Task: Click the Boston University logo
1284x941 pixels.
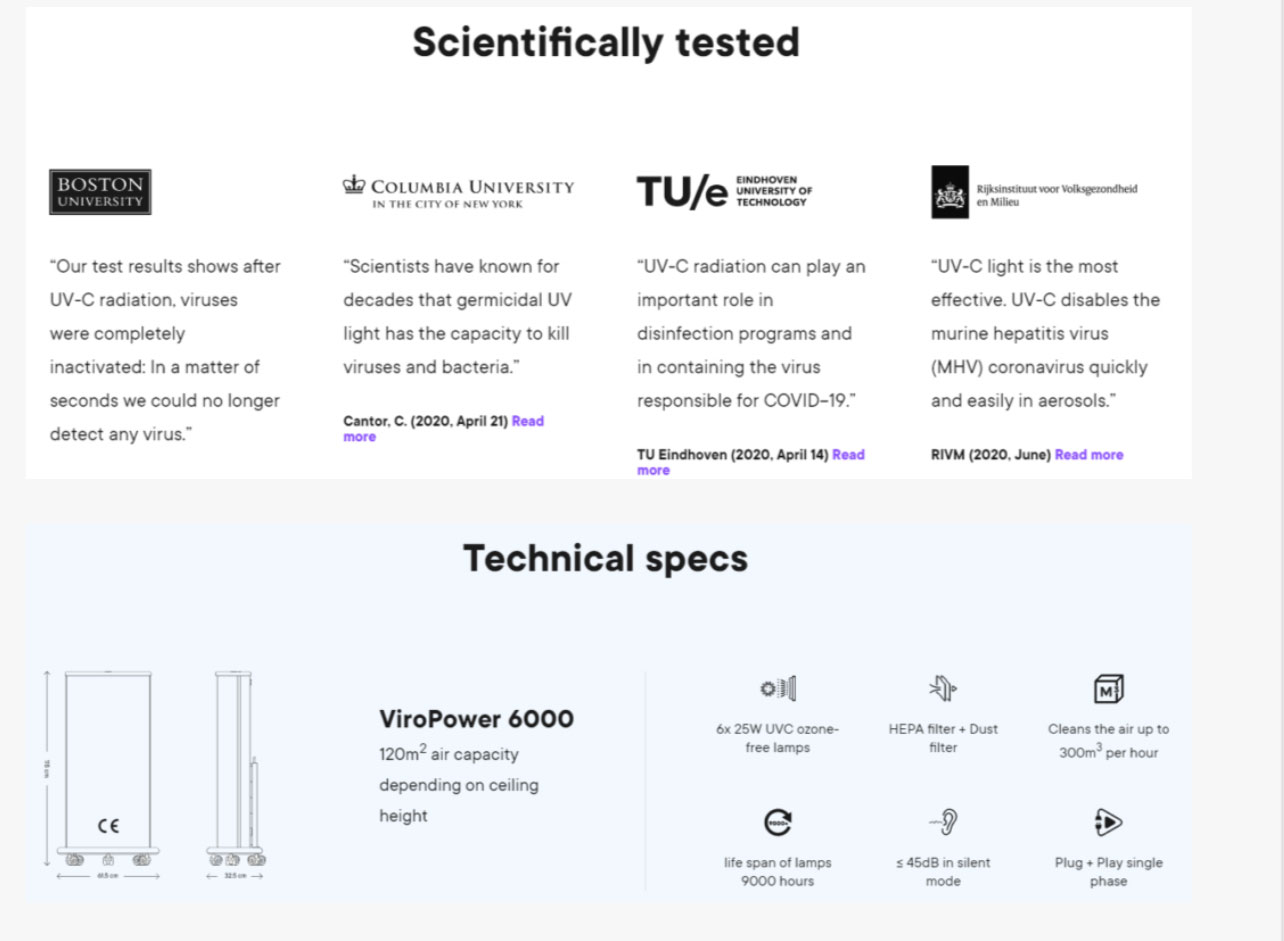Action: click(100, 192)
